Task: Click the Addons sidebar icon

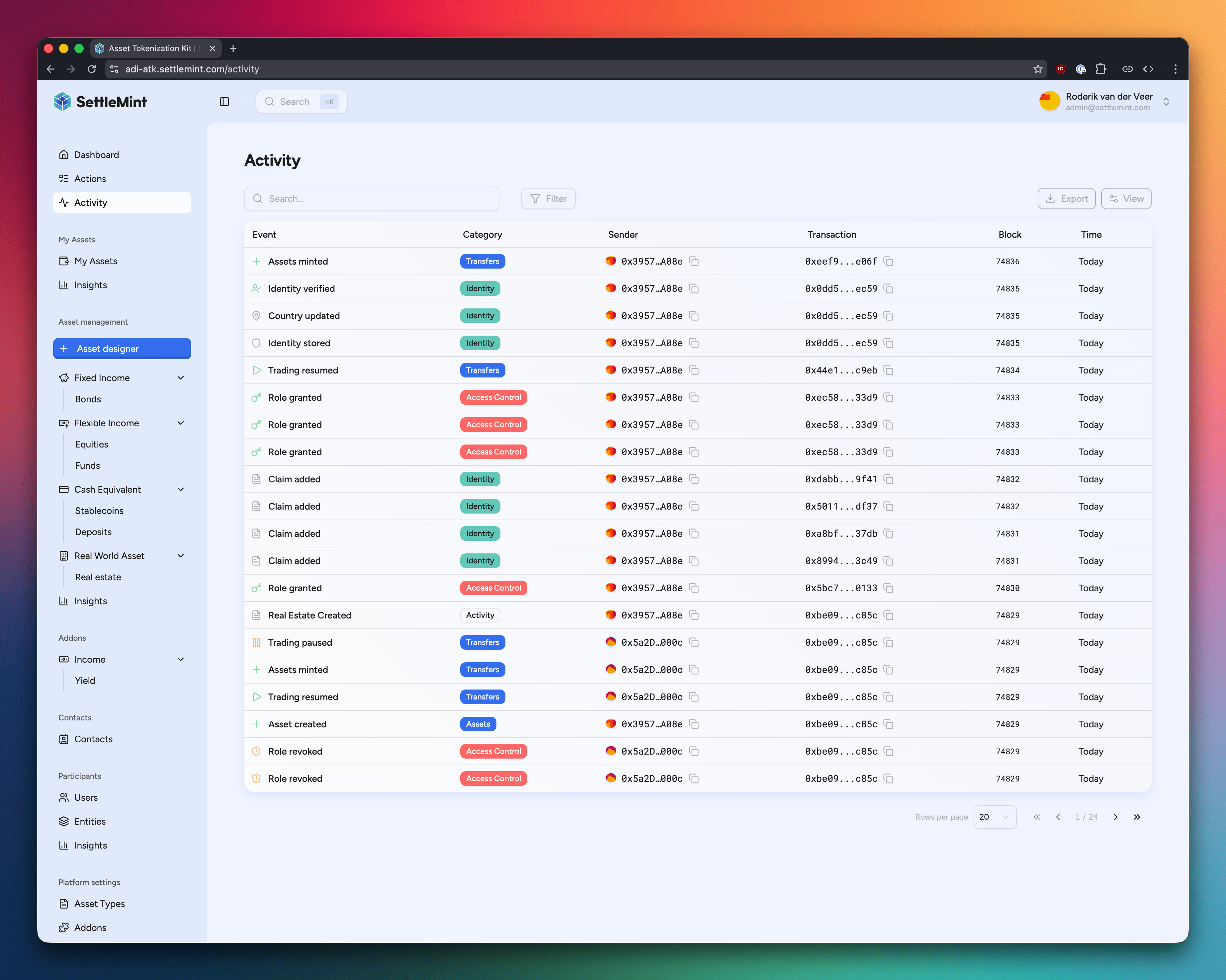Action: [64, 927]
